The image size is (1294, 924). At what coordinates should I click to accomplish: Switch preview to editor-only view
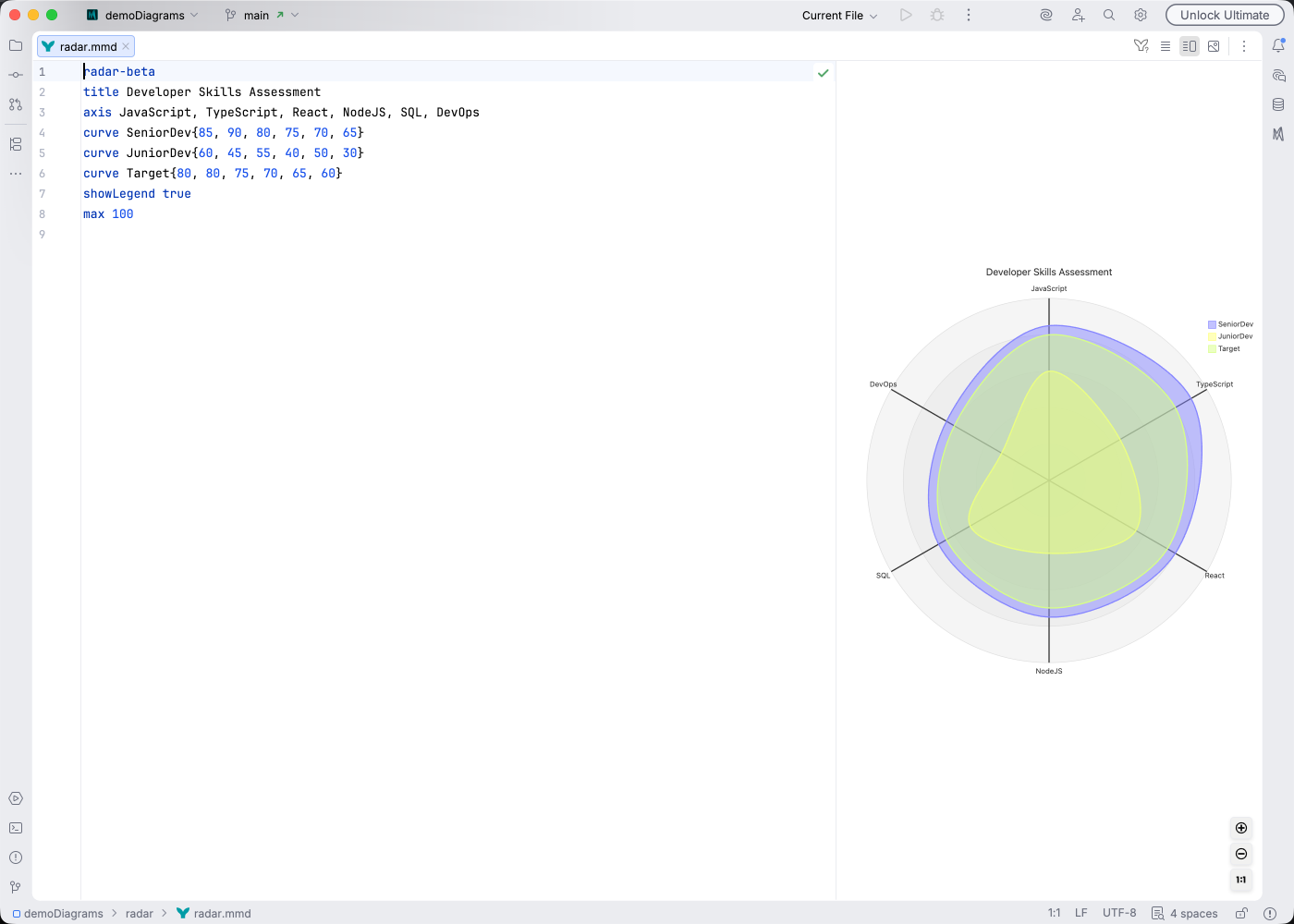(1166, 45)
